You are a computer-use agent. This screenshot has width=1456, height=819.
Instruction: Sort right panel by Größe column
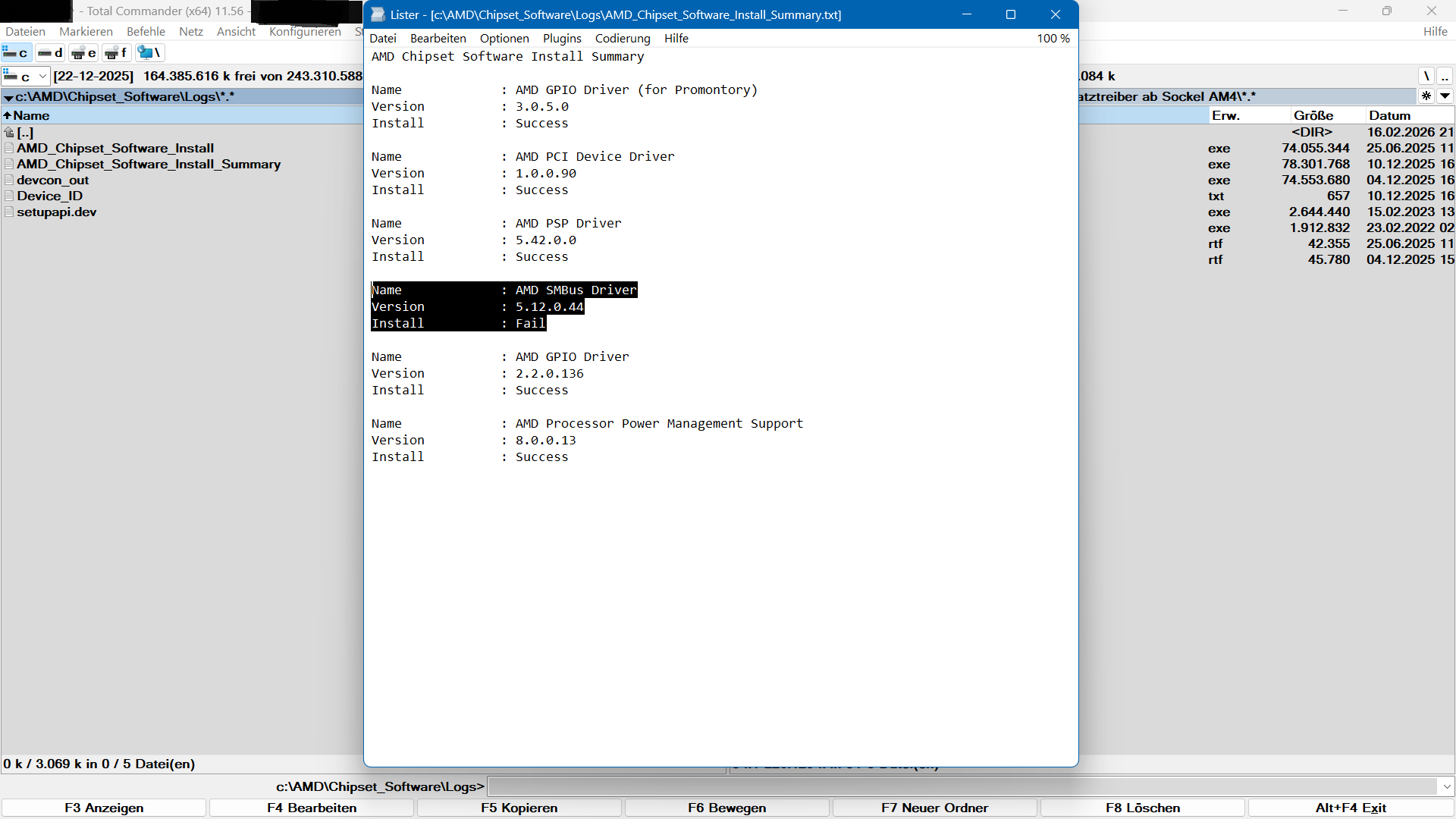point(1313,116)
